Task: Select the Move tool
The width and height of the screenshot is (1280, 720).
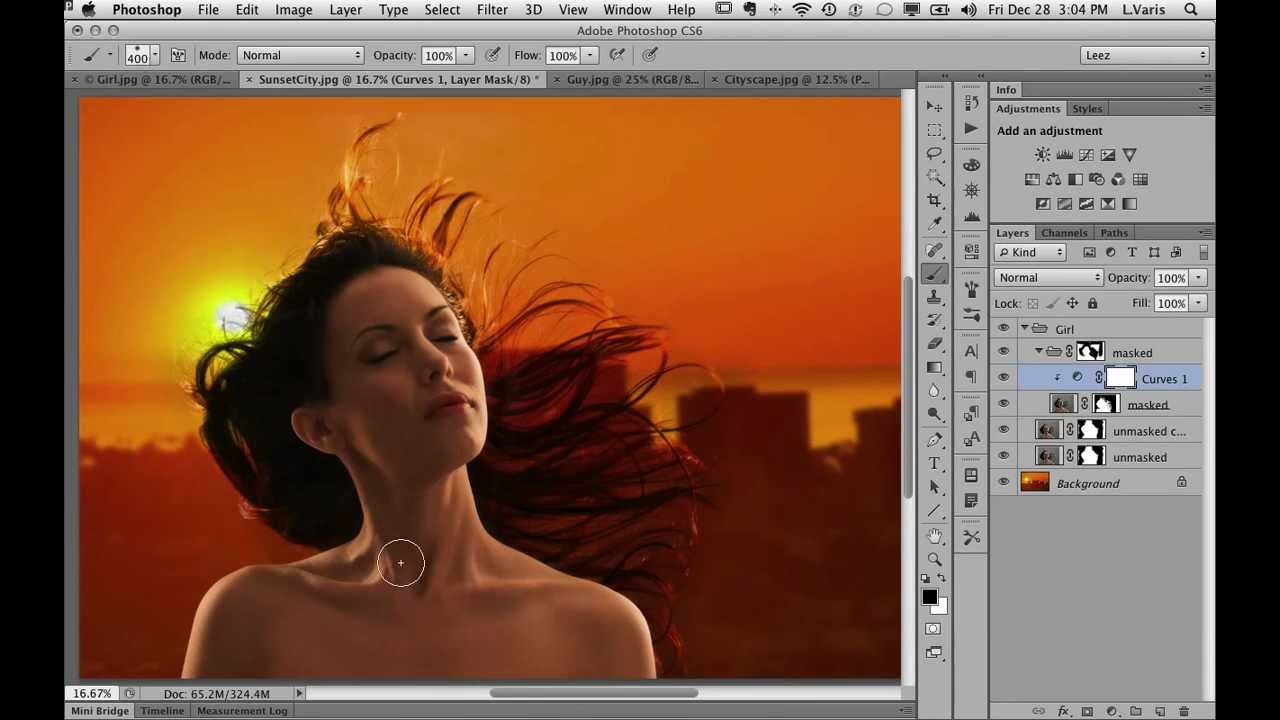Action: (934, 105)
